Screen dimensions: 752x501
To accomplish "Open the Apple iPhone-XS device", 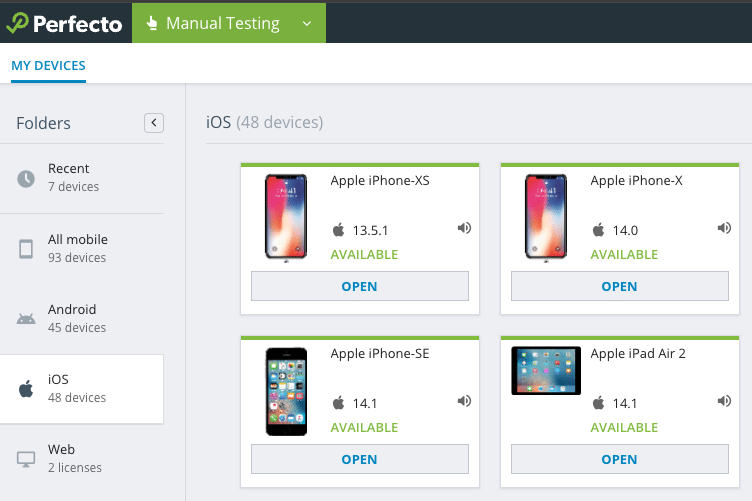I will (359, 286).
